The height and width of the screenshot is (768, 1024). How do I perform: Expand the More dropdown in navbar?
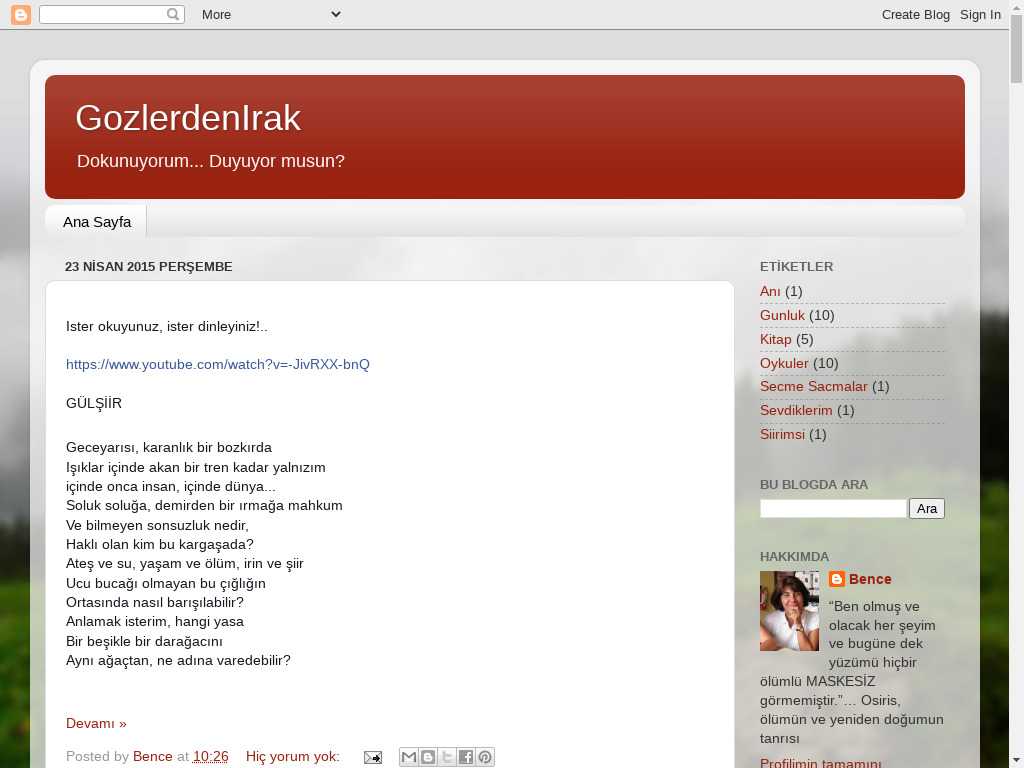[x=270, y=14]
